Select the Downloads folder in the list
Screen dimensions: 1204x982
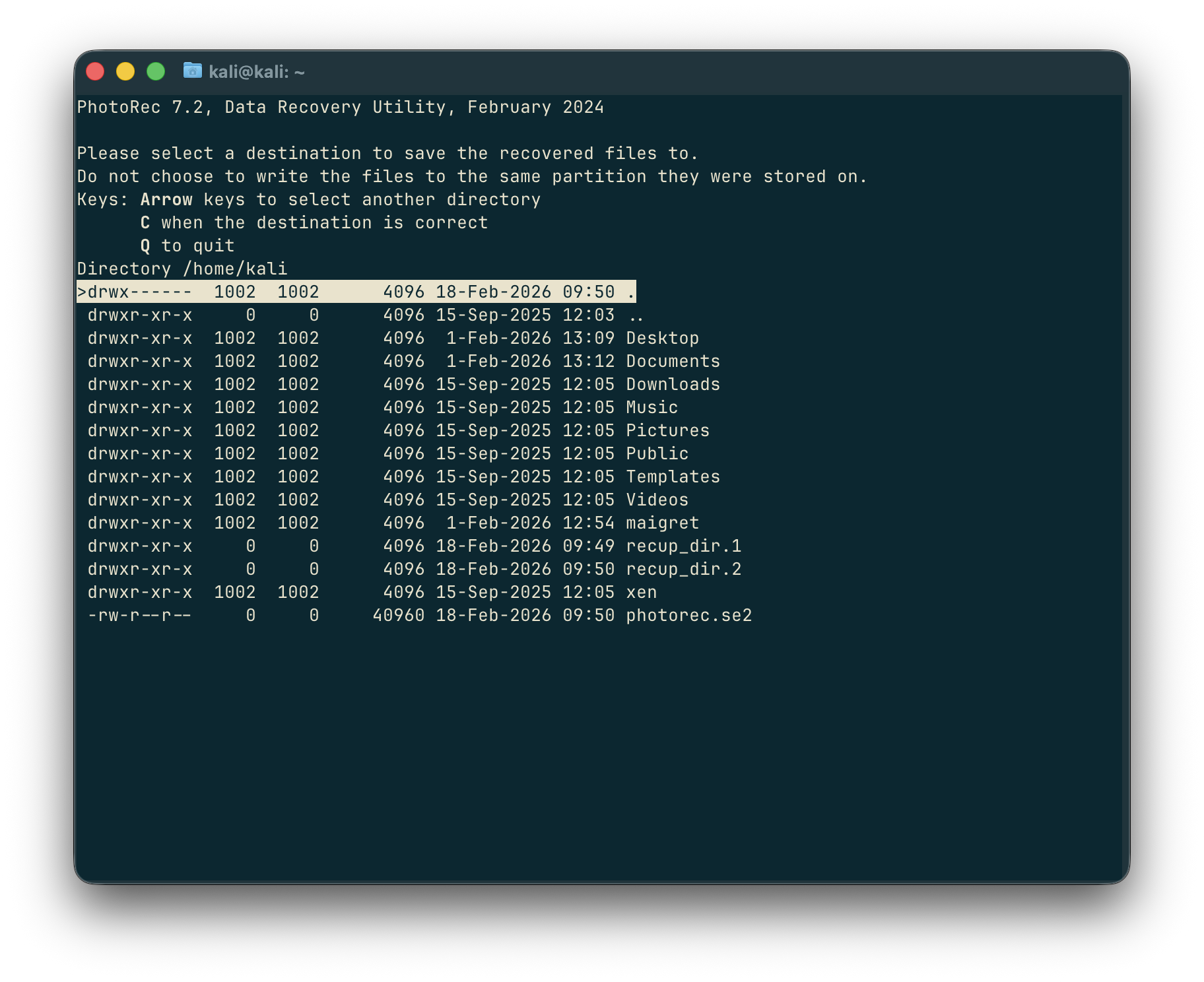pyautogui.click(x=672, y=385)
